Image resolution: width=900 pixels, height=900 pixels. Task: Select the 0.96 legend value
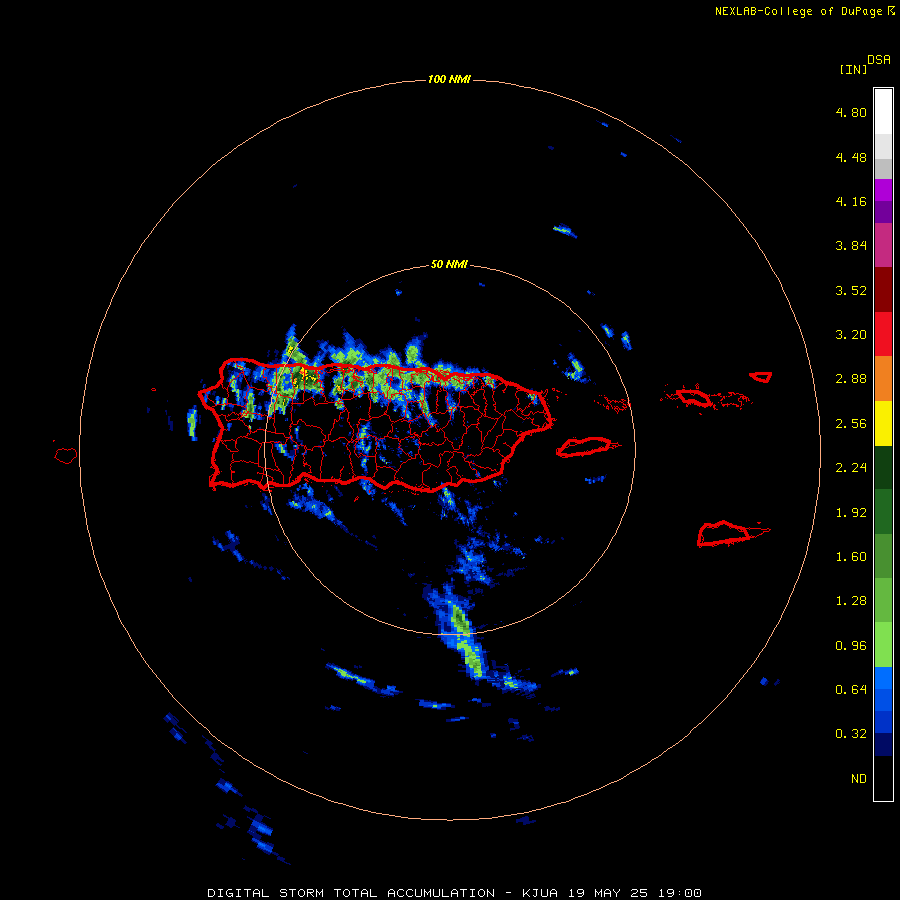point(851,646)
